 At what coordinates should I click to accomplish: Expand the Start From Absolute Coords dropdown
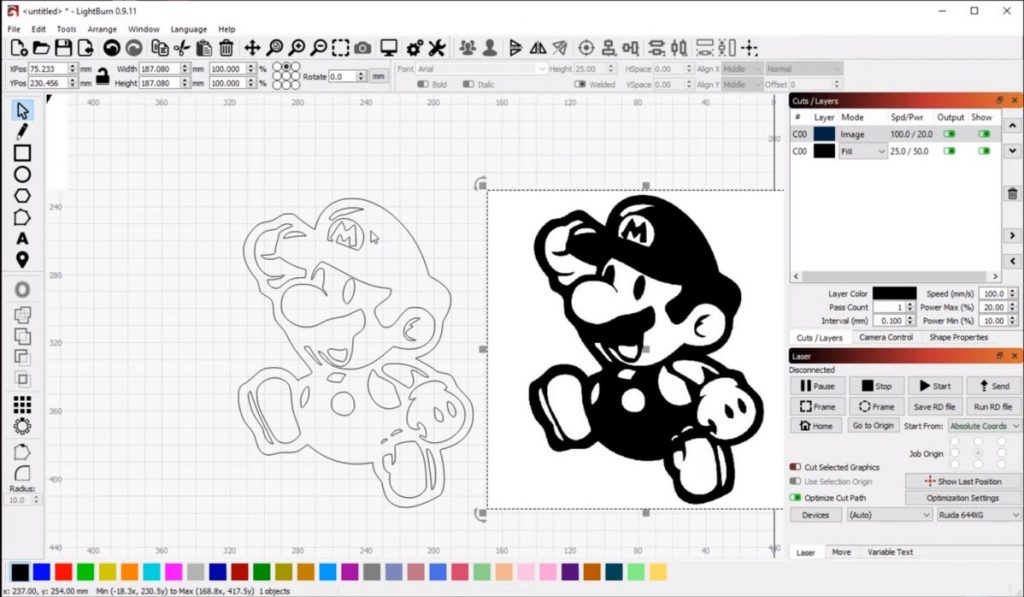(x=983, y=426)
